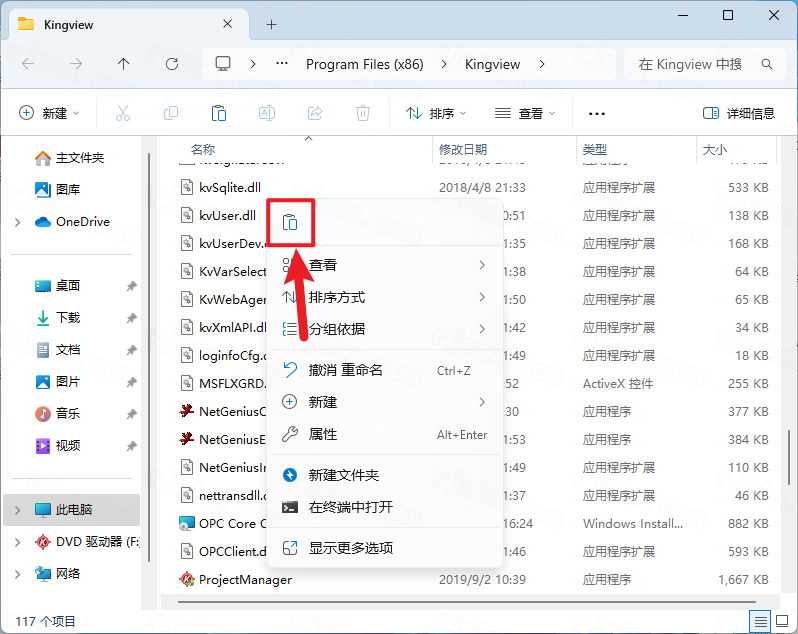Expand the 网络 tree node
This screenshot has height=634, width=798.
pyautogui.click(x=18, y=574)
